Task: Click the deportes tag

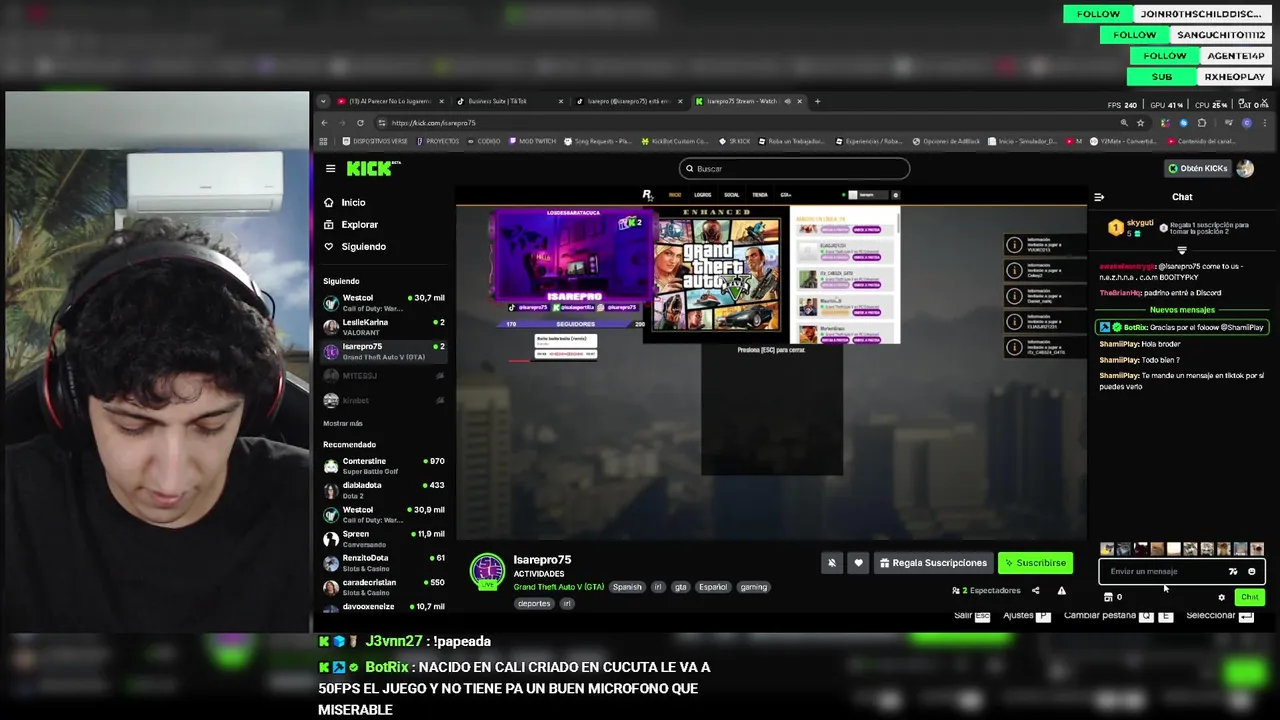Action: 534,603
